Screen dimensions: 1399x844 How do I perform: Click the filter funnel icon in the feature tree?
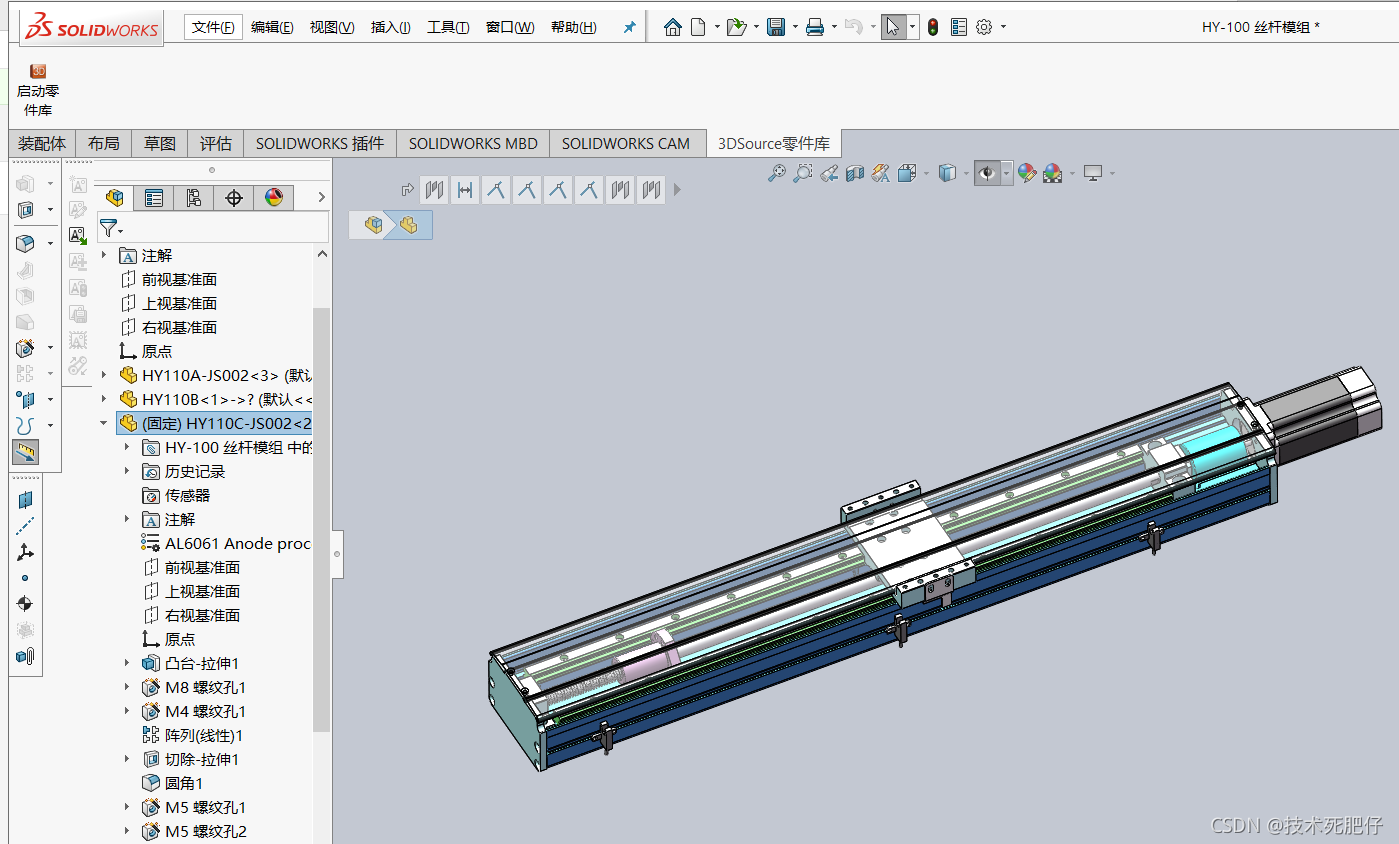click(108, 228)
